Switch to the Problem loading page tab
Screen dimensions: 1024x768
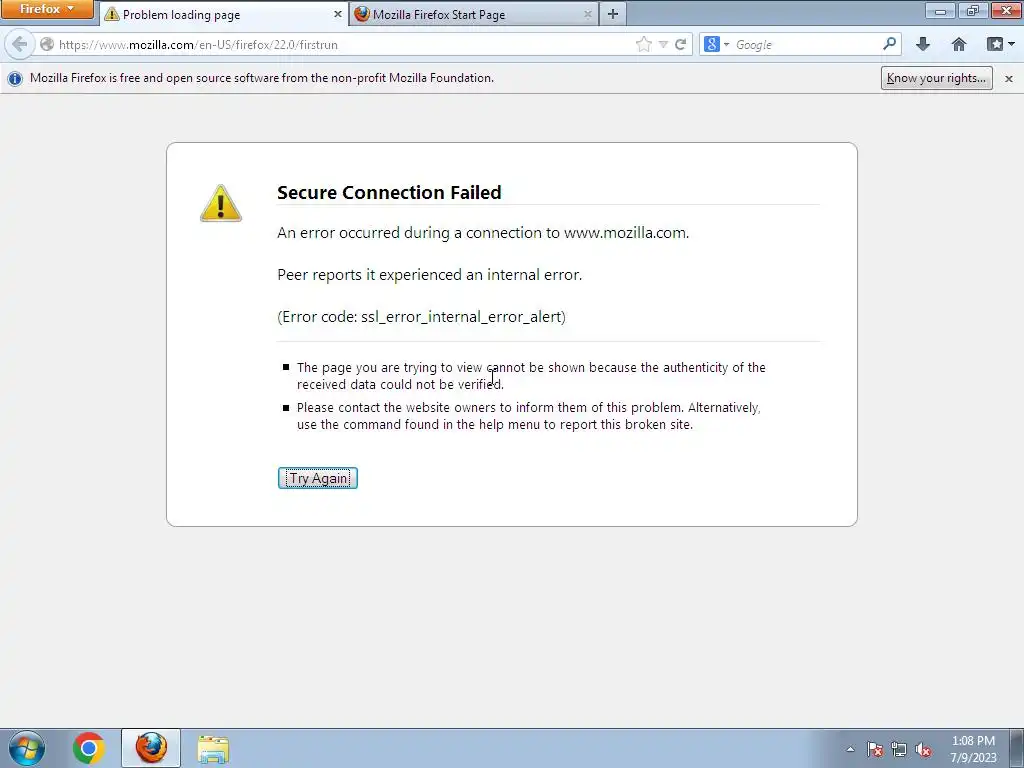(224, 14)
